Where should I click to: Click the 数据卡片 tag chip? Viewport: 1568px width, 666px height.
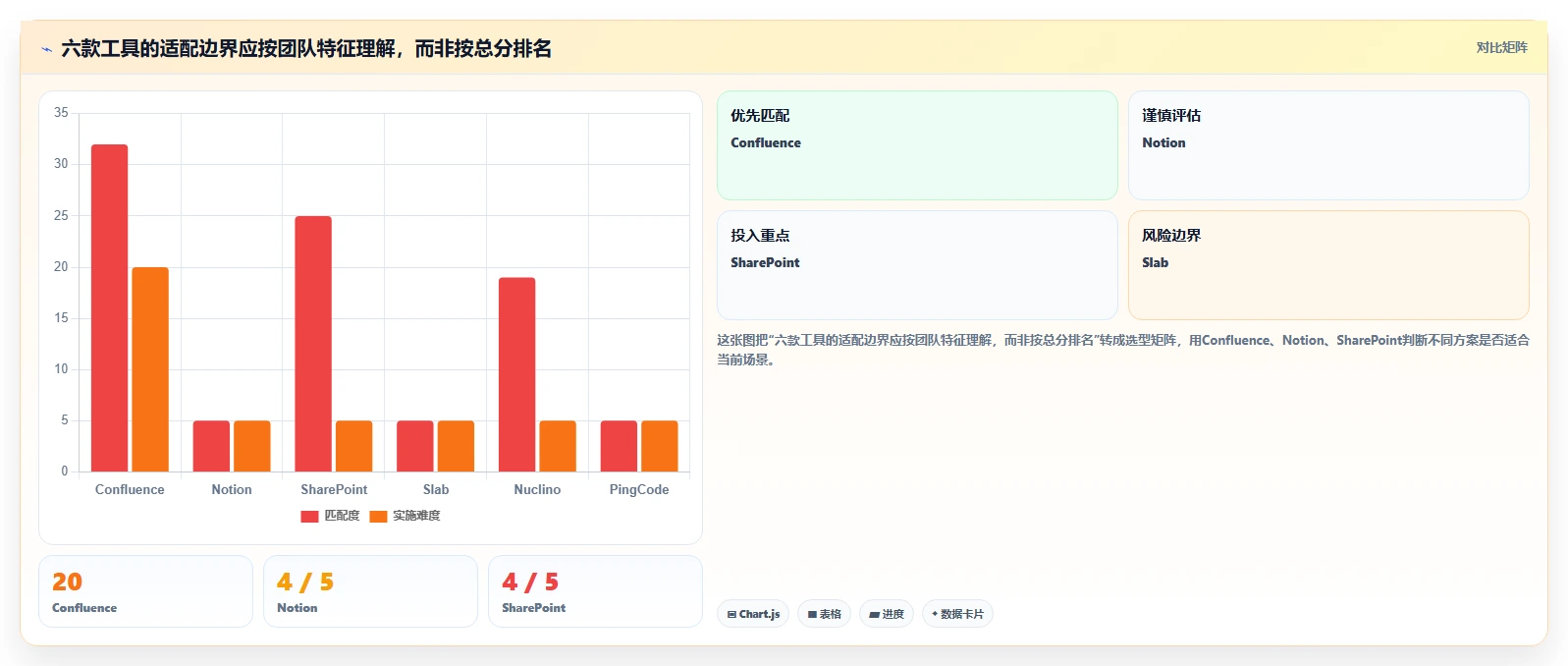pyautogui.click(x=957, y=614)
